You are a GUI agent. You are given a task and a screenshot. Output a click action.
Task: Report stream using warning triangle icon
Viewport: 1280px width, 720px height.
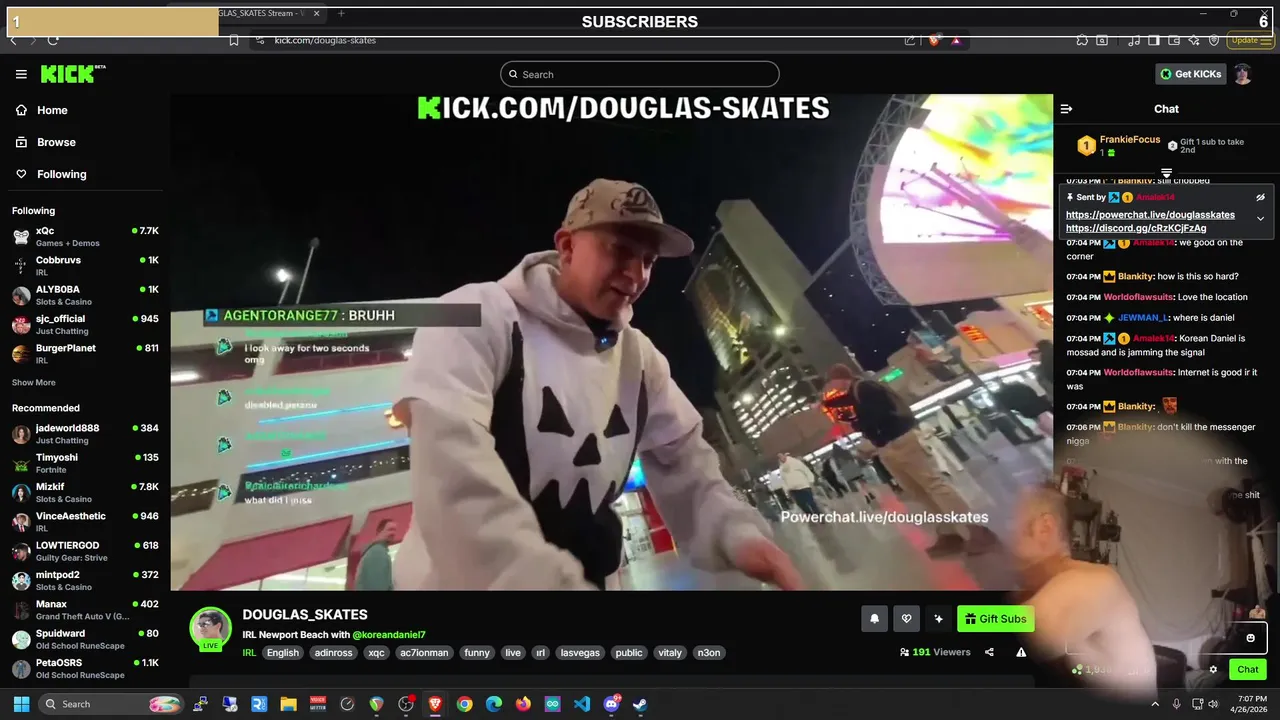(x=1021, y=652)
